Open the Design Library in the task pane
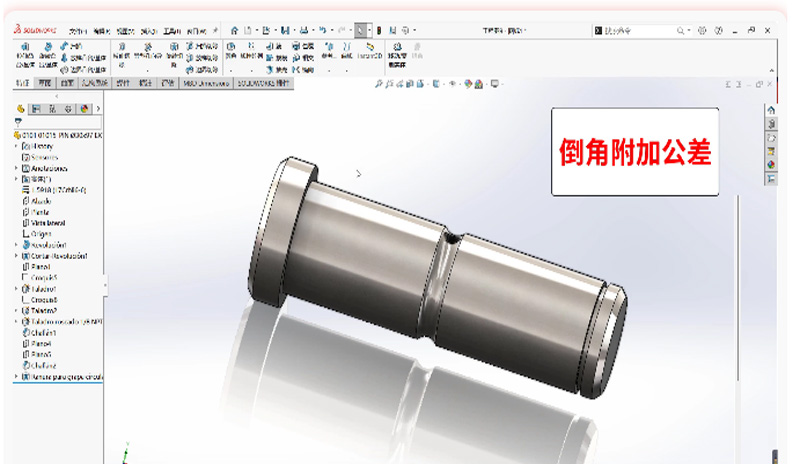This screenshot has width=800, height=464. (771, 124)
